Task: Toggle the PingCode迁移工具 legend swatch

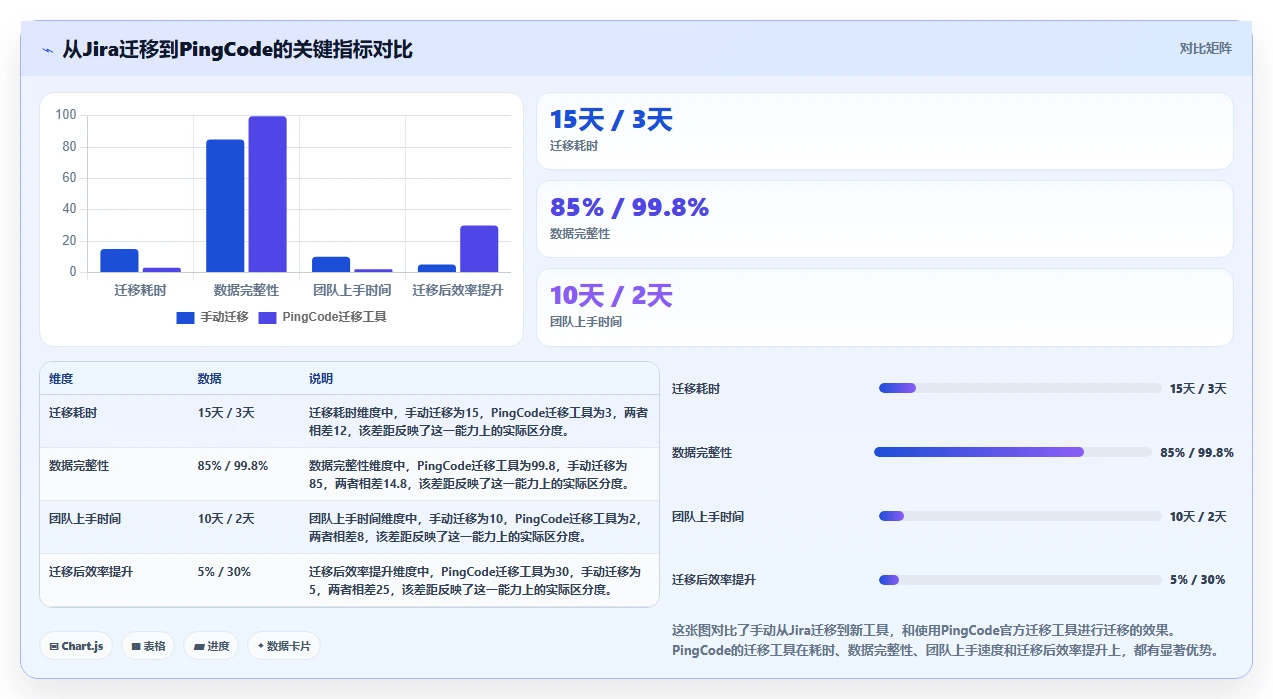Action: (267, 317)
